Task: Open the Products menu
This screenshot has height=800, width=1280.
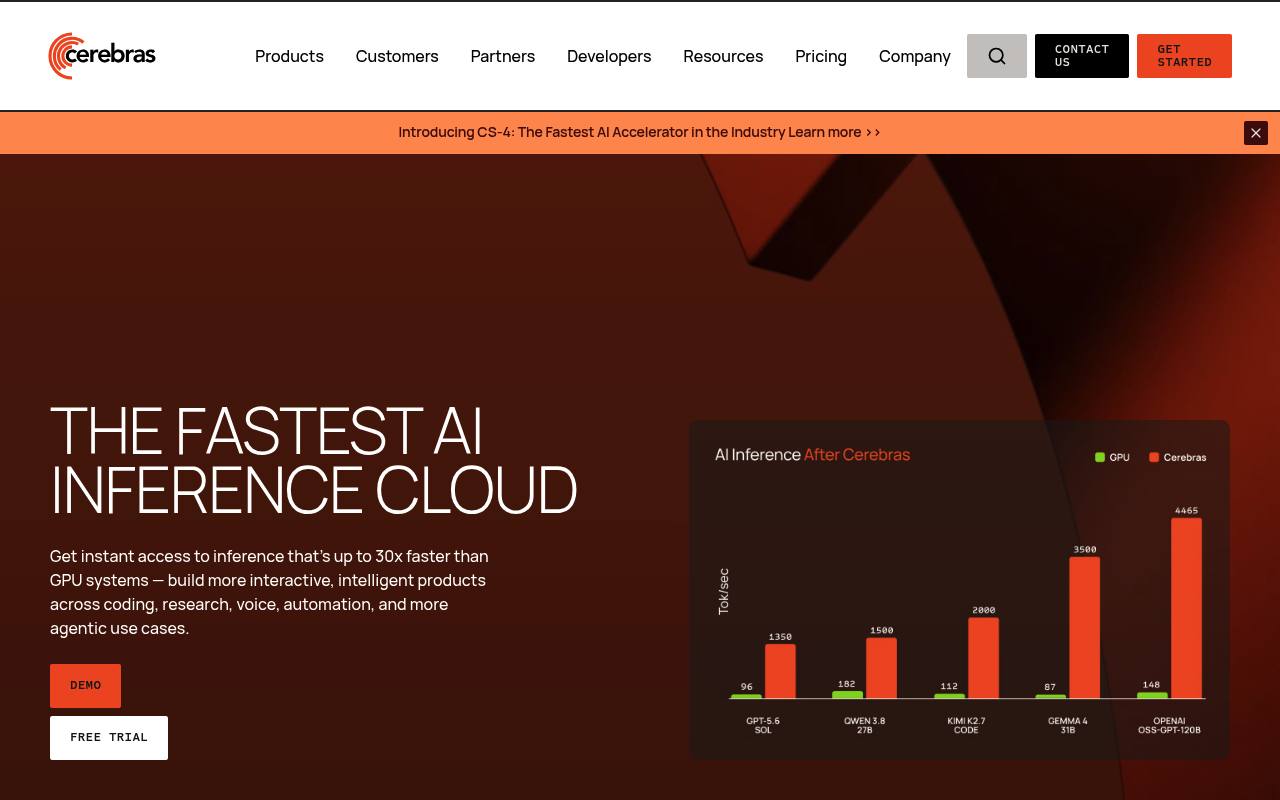Action: 289,56
